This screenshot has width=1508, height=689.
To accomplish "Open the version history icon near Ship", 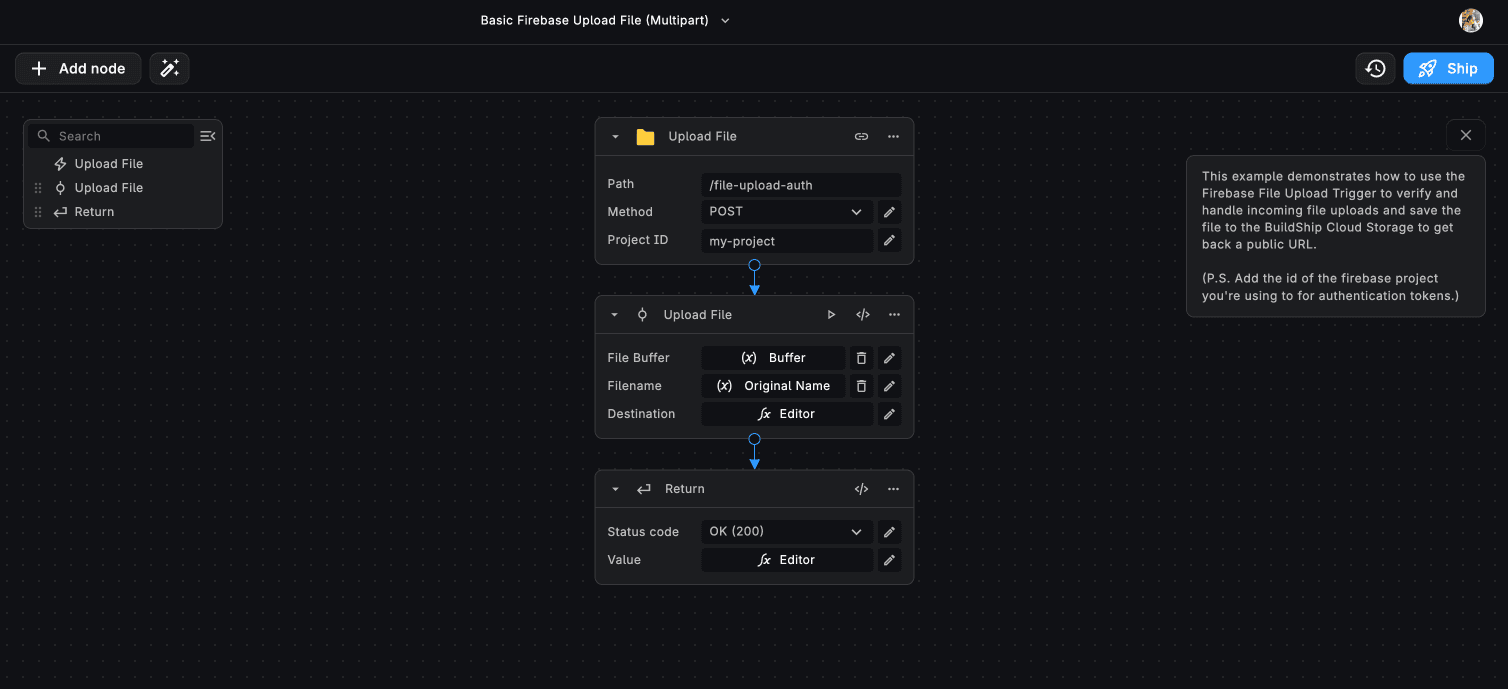I will (x=1375, y=68).
